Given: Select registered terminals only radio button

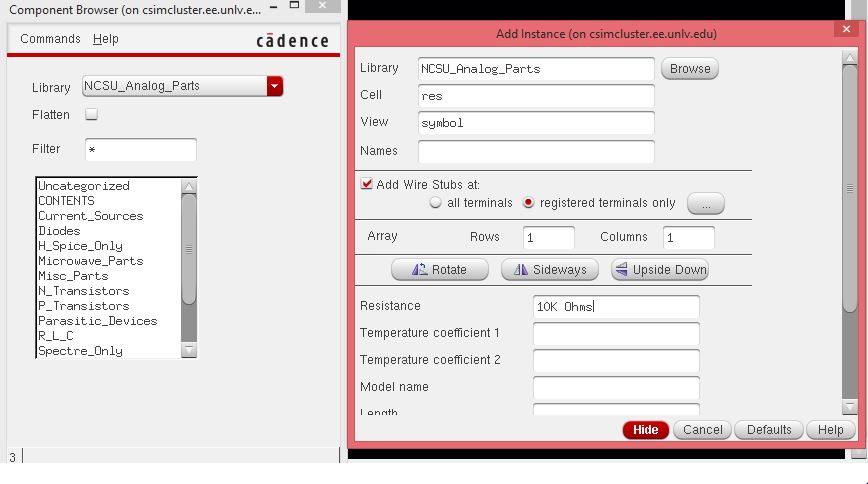Looking at the screenshot, I should pos(529,203).
